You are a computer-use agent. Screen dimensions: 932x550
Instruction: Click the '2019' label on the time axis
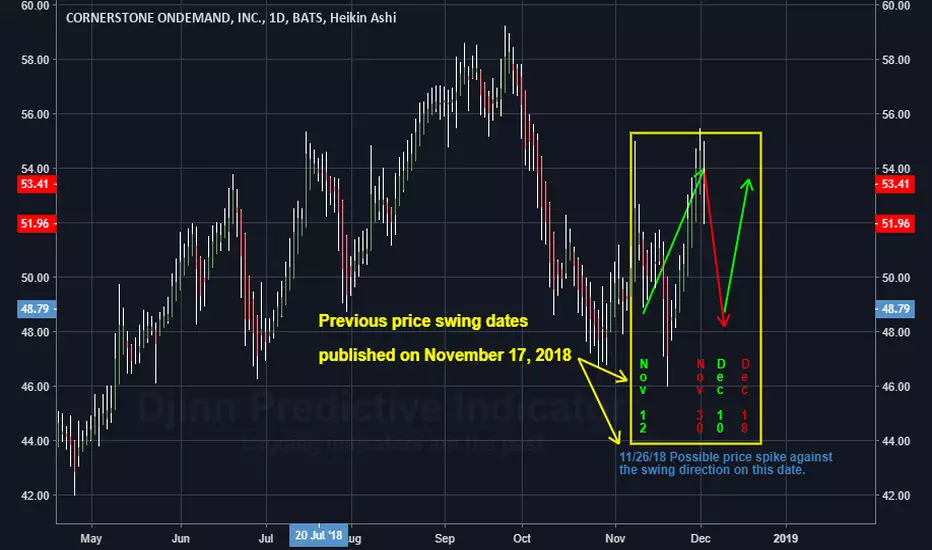click(786, 538)
